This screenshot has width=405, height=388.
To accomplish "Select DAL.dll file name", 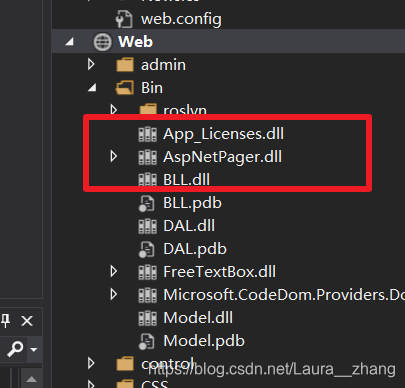I will pyautogui.click(x=189, y=226).
